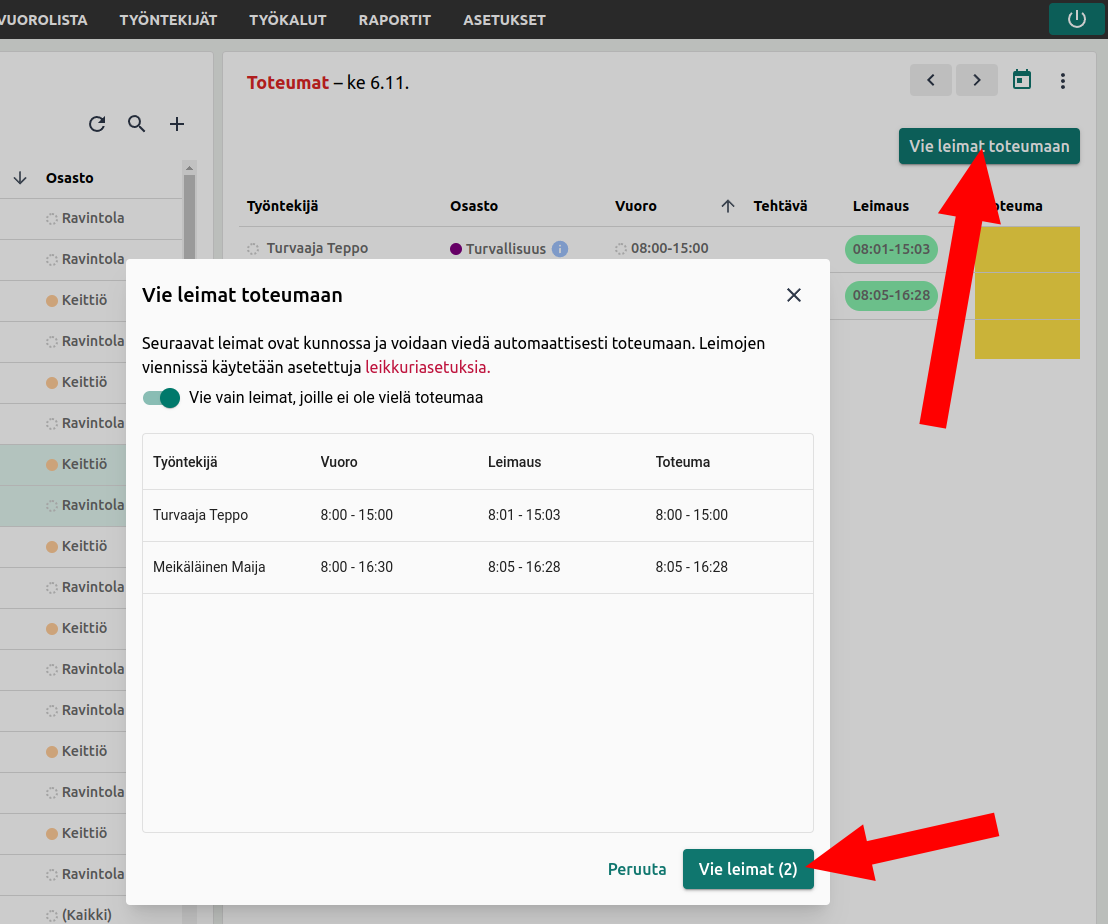Toggle 'Vie vain leimat' switch off

(x=161, y=398)
